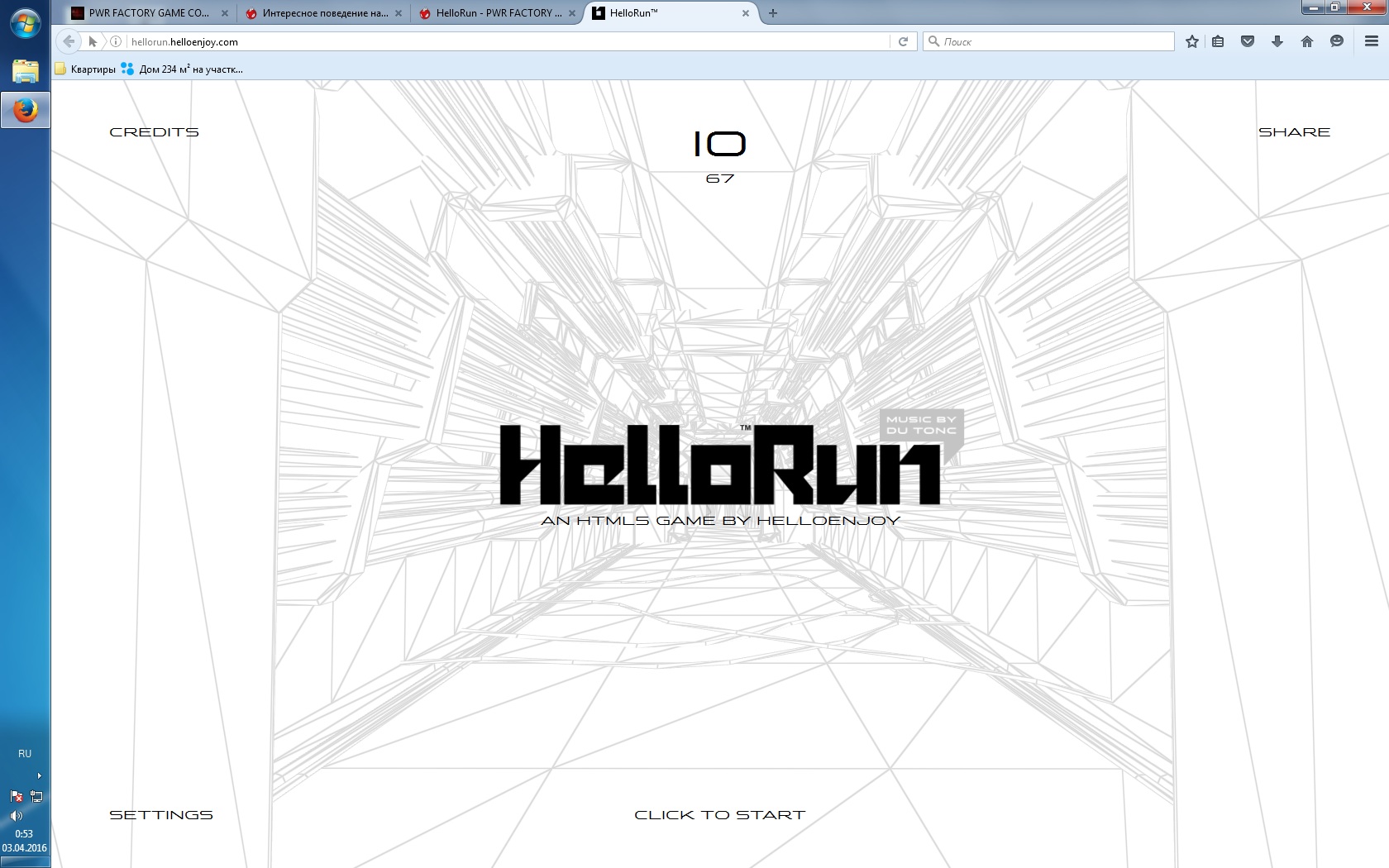Image resolution: width=1389 pixels, height=868 pixels.
Task: Bookmark this page with the star icon
Action: click(x=1191, y=41)
